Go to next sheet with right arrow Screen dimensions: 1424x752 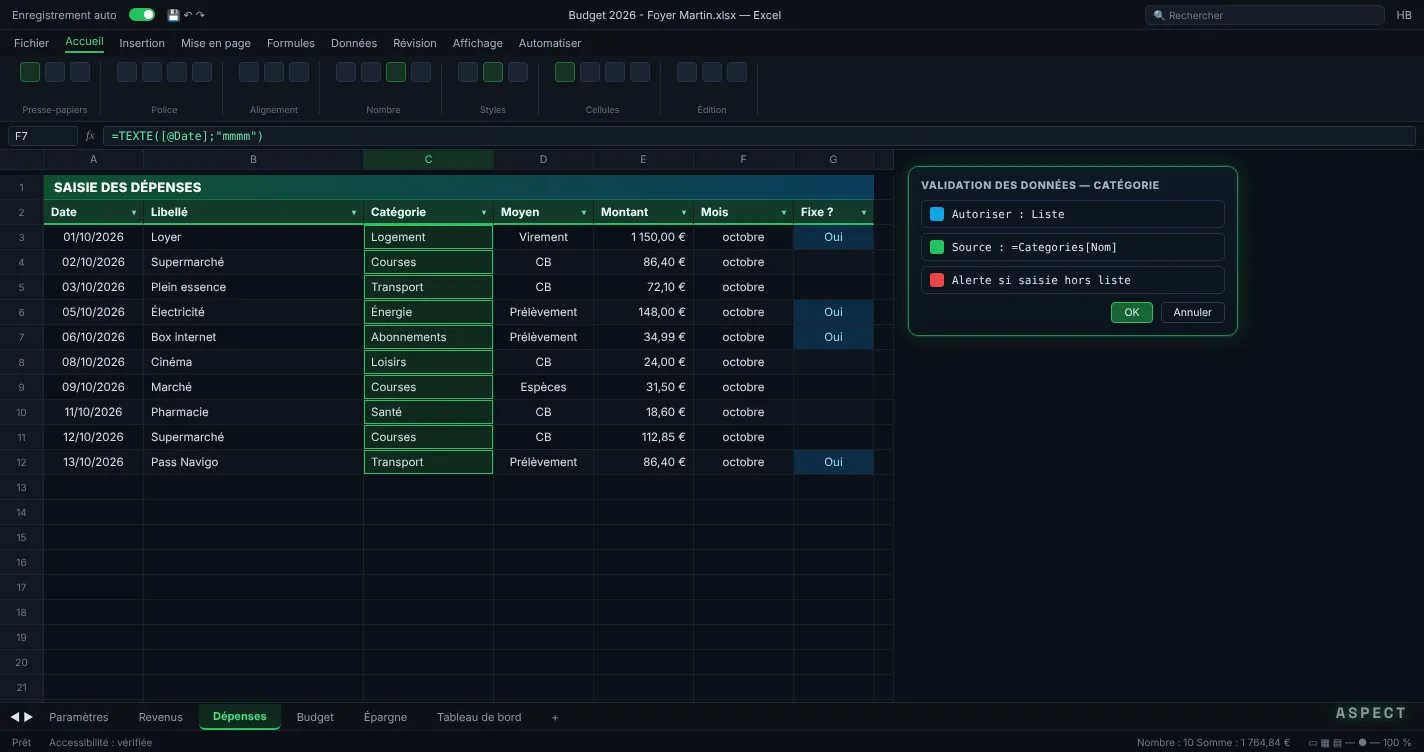tap(28, 717)
